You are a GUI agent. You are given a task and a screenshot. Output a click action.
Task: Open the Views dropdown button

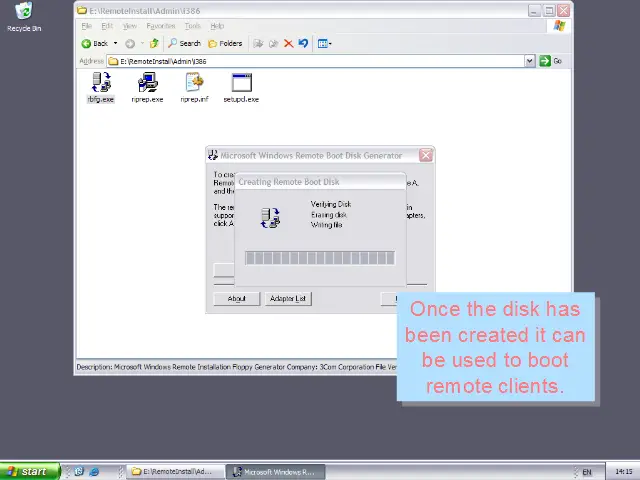(x=324, y=43)
